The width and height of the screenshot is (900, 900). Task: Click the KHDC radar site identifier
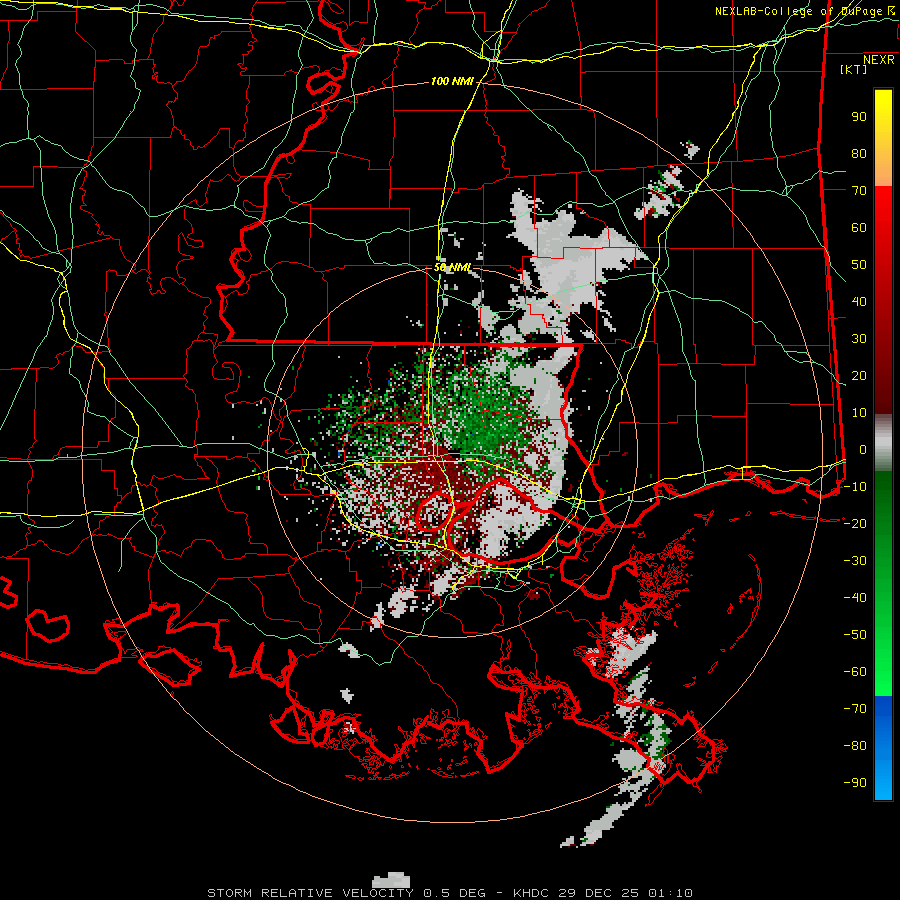(x=531, y=893)
